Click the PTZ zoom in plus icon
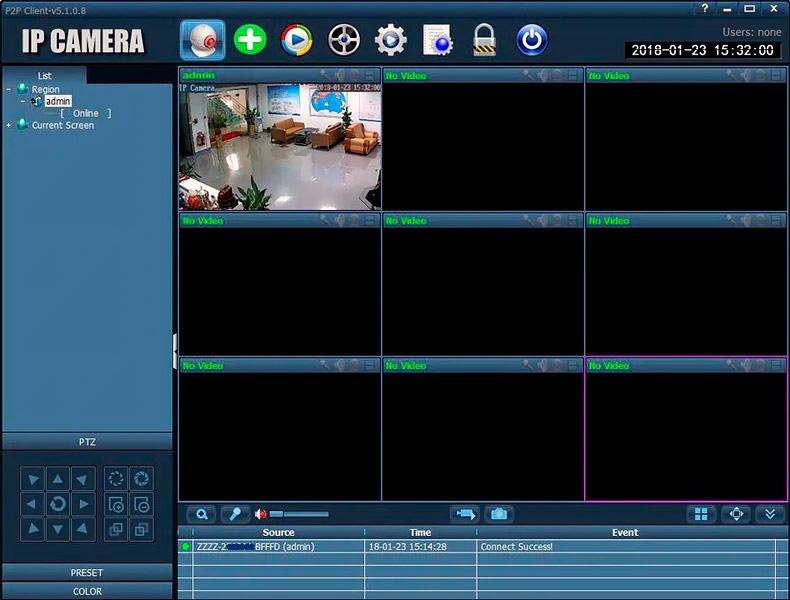 (116, 504)
